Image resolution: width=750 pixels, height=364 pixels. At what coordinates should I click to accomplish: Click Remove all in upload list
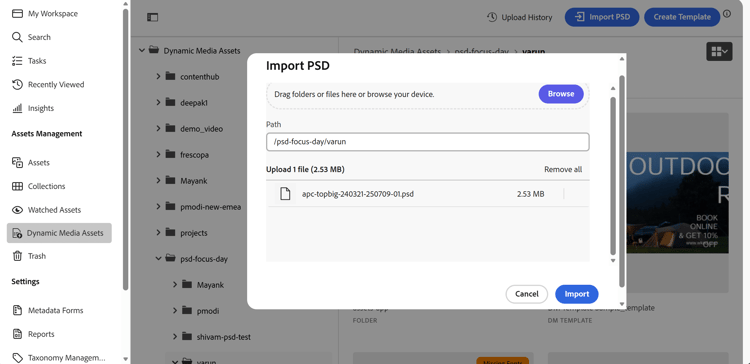tap(563, 169)
